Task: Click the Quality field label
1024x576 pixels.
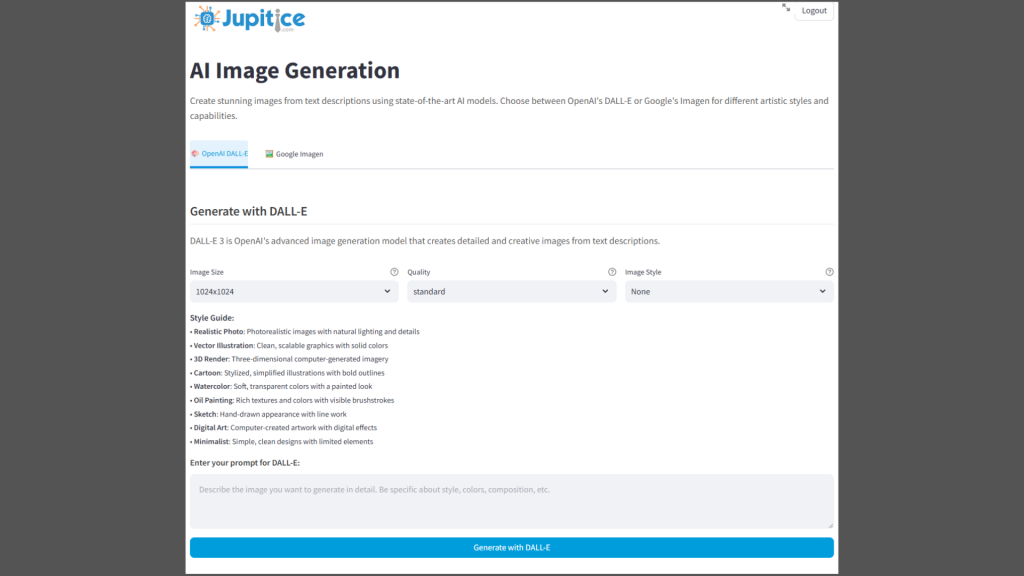Action: (x=419, y=272)
